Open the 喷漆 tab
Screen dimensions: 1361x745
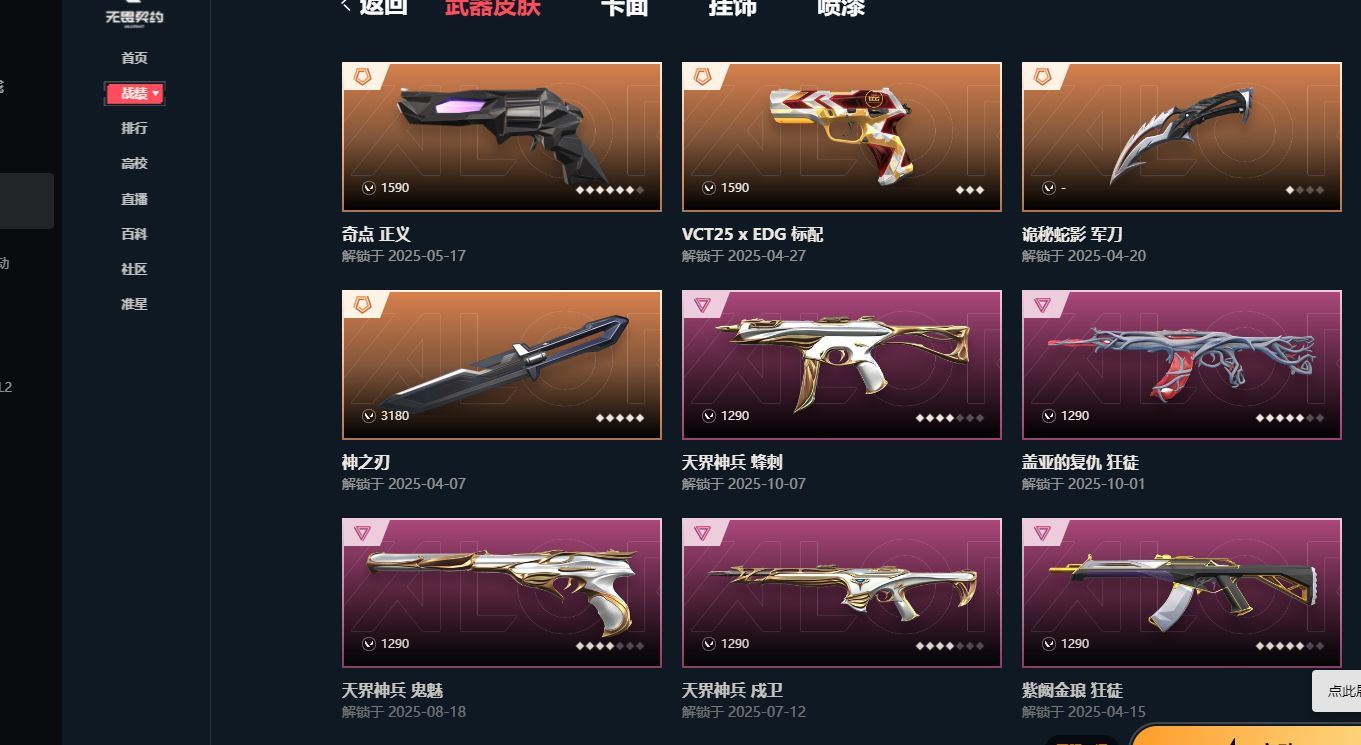pos(840,7)
